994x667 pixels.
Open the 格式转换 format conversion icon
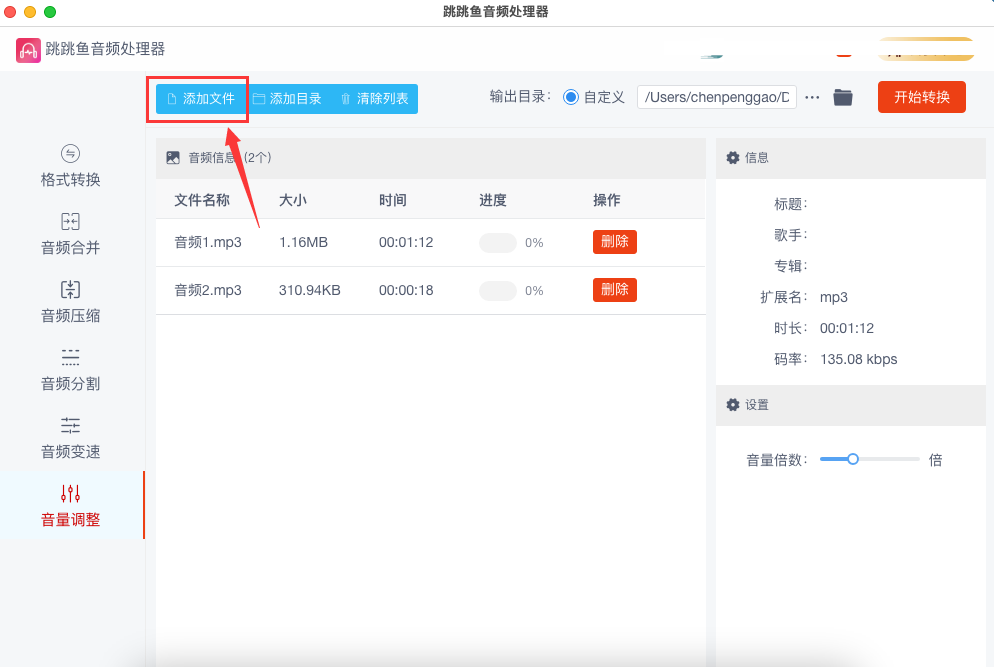(70, 153)
